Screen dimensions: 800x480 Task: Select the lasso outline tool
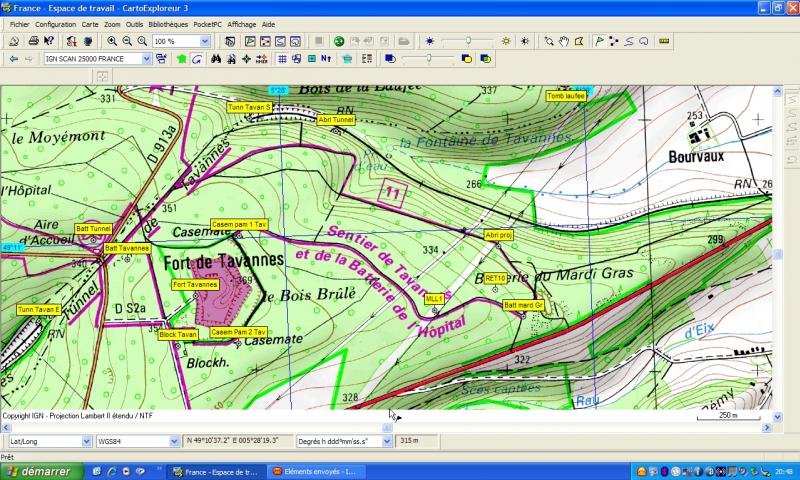643,41
